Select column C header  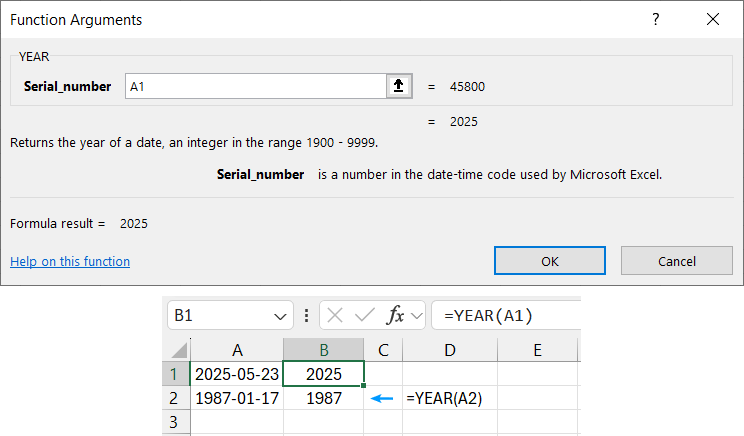383,350
